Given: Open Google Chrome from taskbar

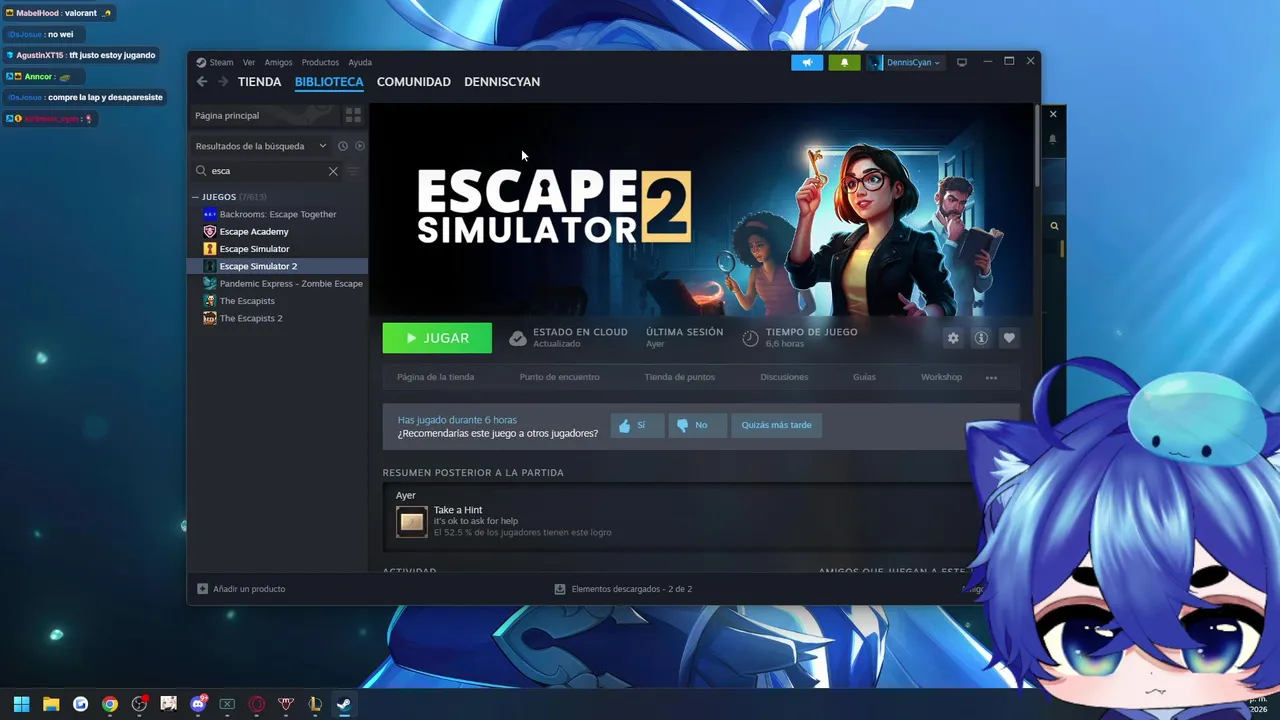Looking at the screenshot, I should pyautogui.click(x=110, y=704).
